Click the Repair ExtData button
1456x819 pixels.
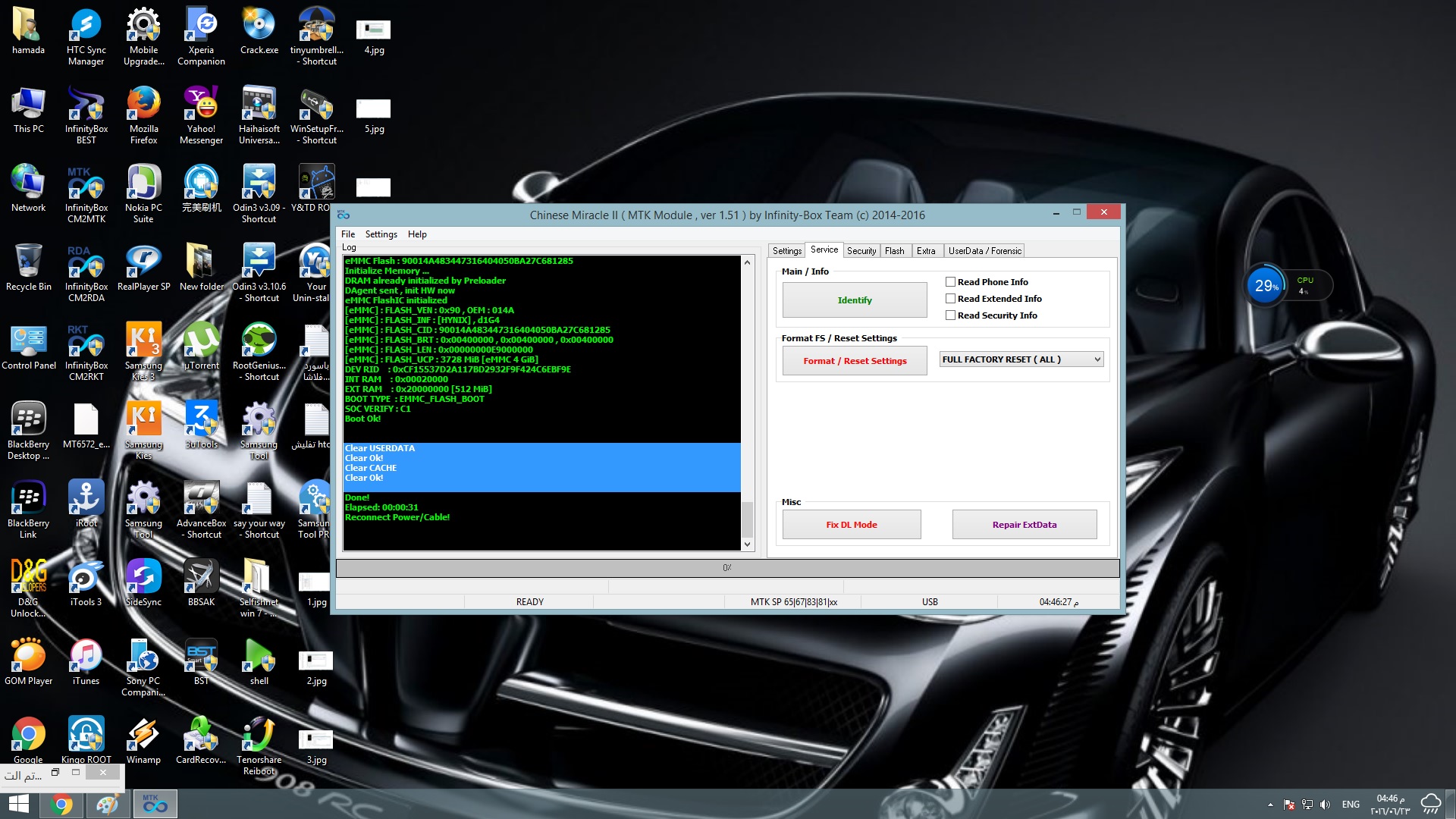tap(1025, 525)
